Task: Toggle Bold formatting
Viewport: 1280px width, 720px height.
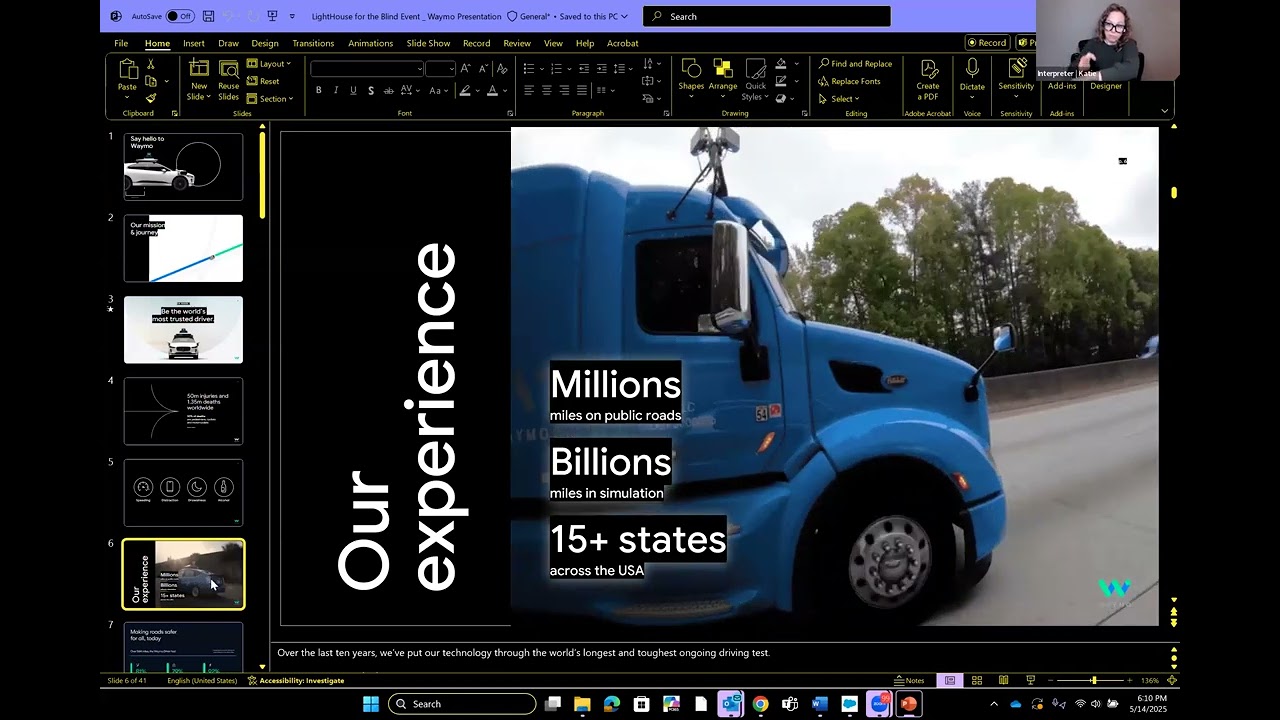Action: (319, 90)
